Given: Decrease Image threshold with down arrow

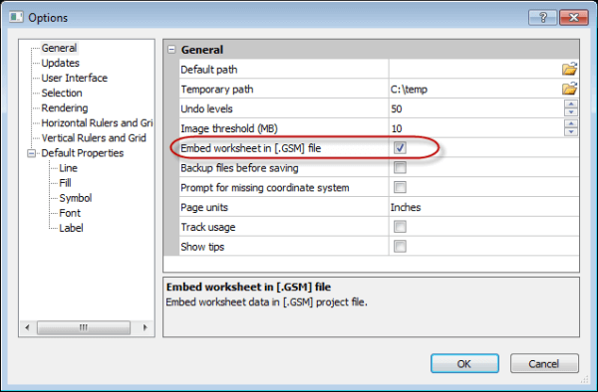Looking at the screenshot, I should (571, 132).
